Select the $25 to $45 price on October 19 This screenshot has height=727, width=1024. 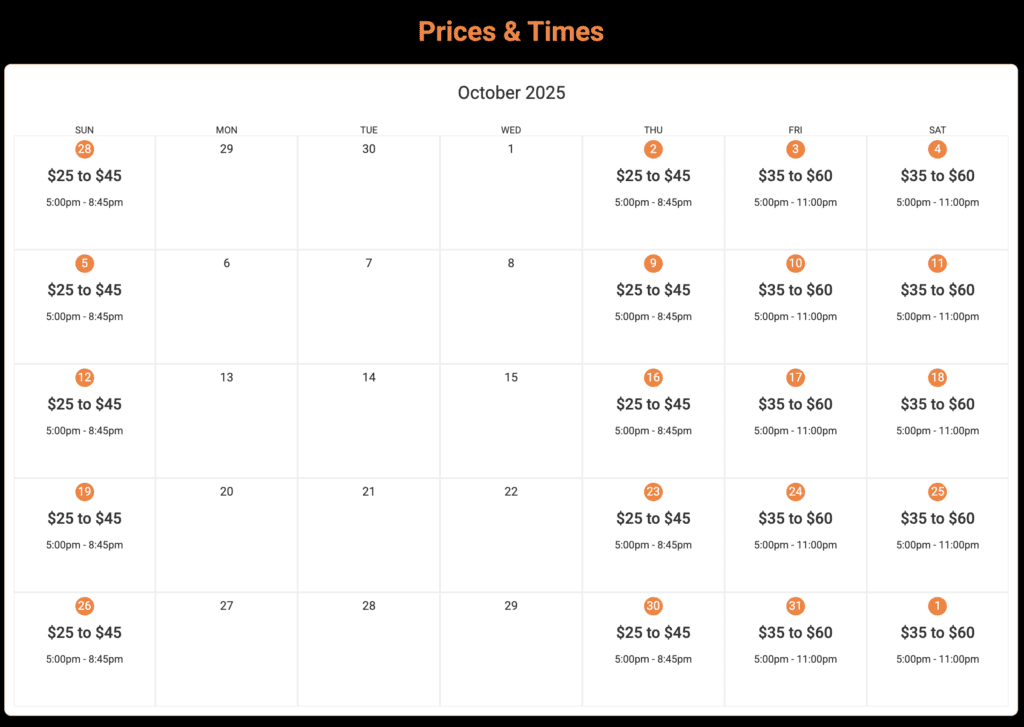coord(85,518)
